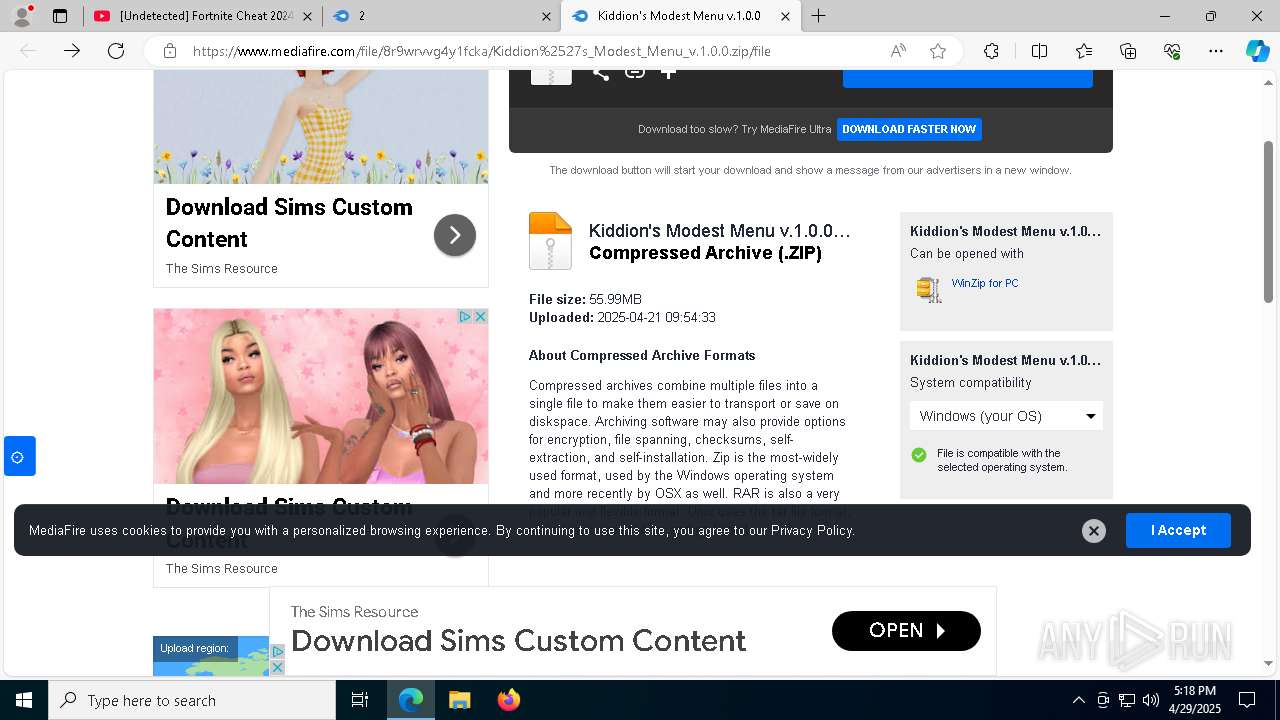Click About Compressed Archive Formats heading
The image size is (1280, 720).
(642, 355)
